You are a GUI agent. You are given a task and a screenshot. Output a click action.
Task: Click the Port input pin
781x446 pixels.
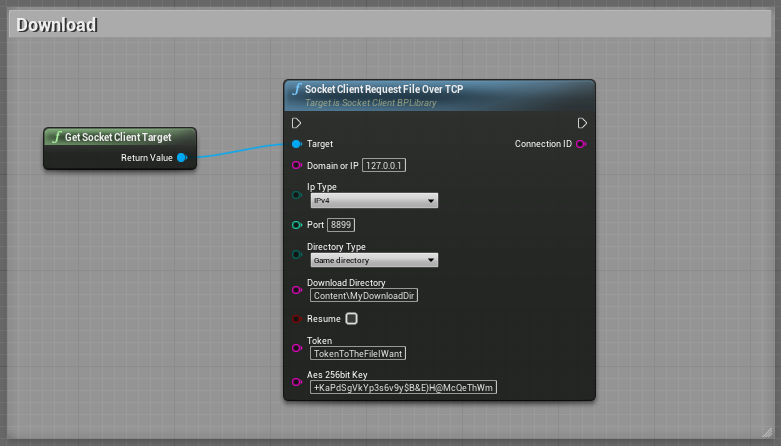[297, 225]
